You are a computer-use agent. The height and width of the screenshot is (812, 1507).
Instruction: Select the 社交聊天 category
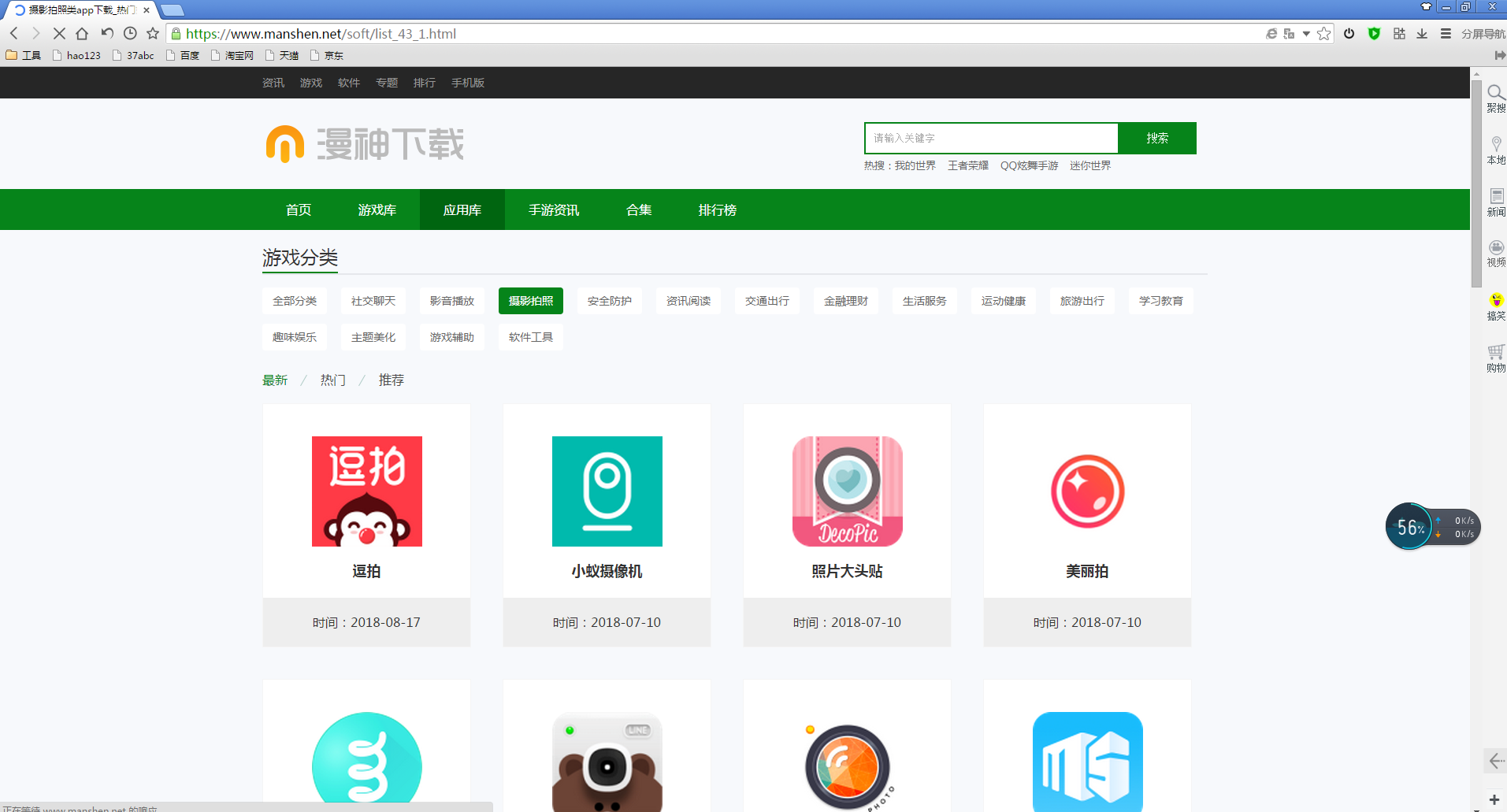pyautogui.click(x=373, y=301)
